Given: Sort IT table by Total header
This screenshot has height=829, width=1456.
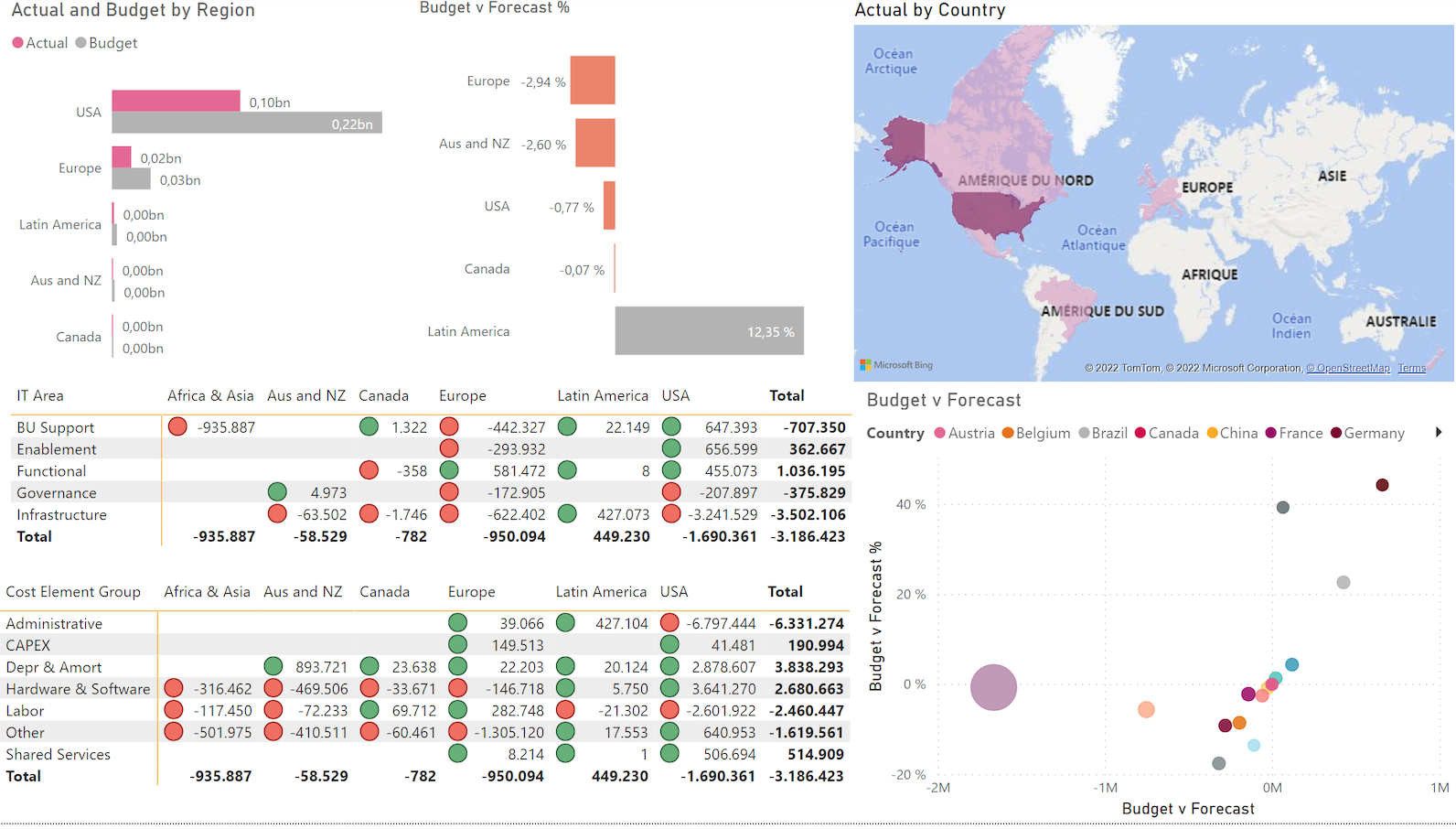Looking at the screenshot, I should point(787,396).
